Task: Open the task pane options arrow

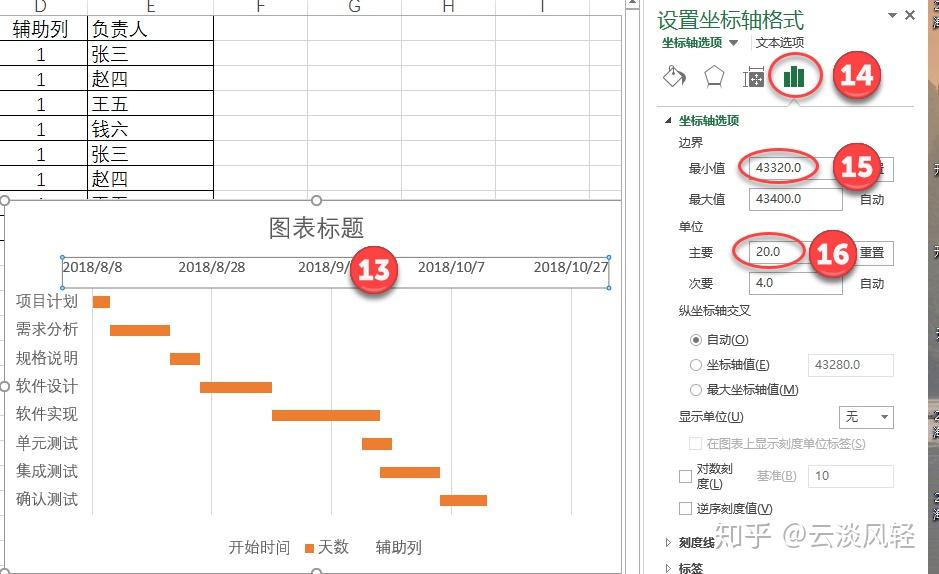Action: [x=892, y=15]
